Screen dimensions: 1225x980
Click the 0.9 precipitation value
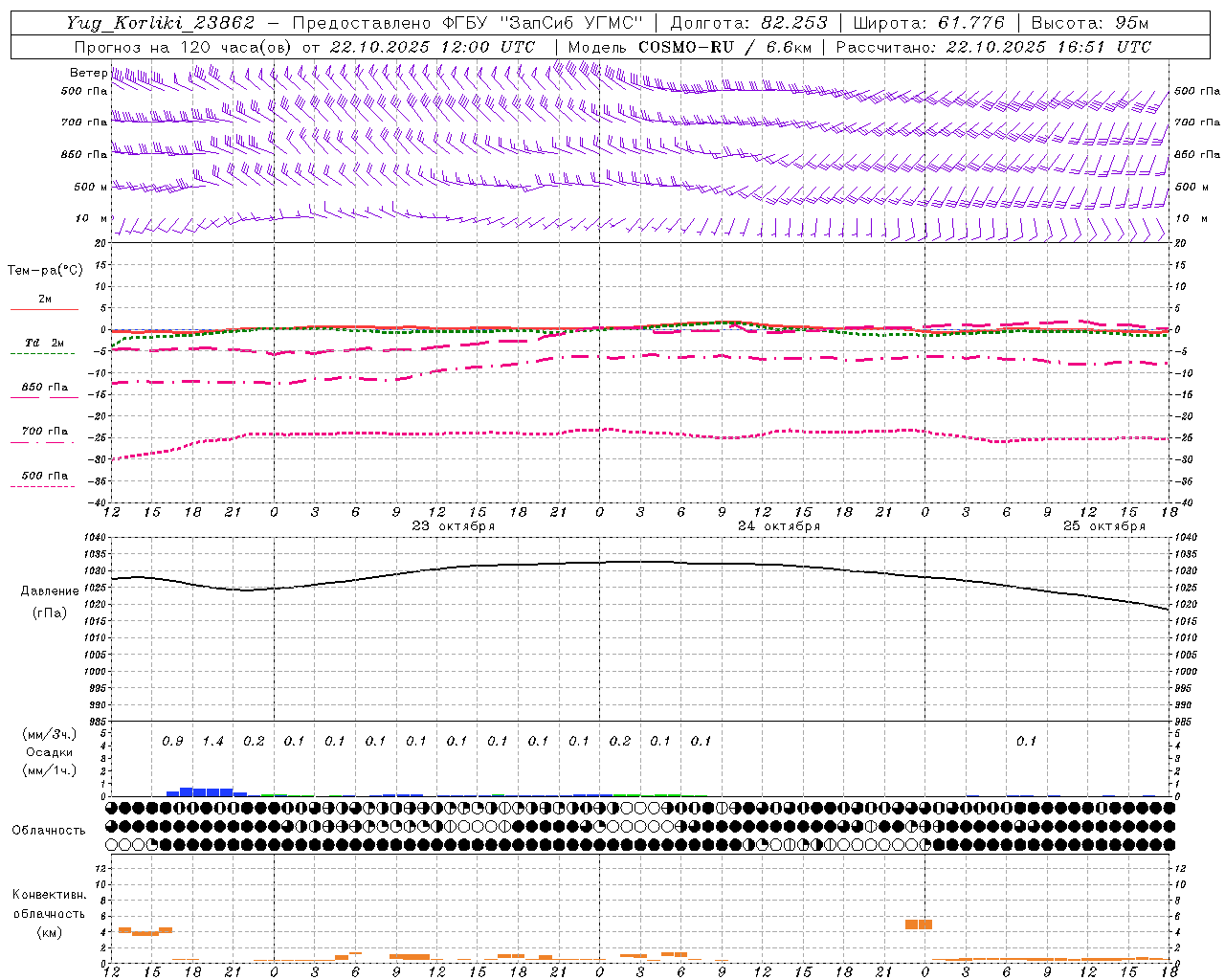(x=172, y=742)
